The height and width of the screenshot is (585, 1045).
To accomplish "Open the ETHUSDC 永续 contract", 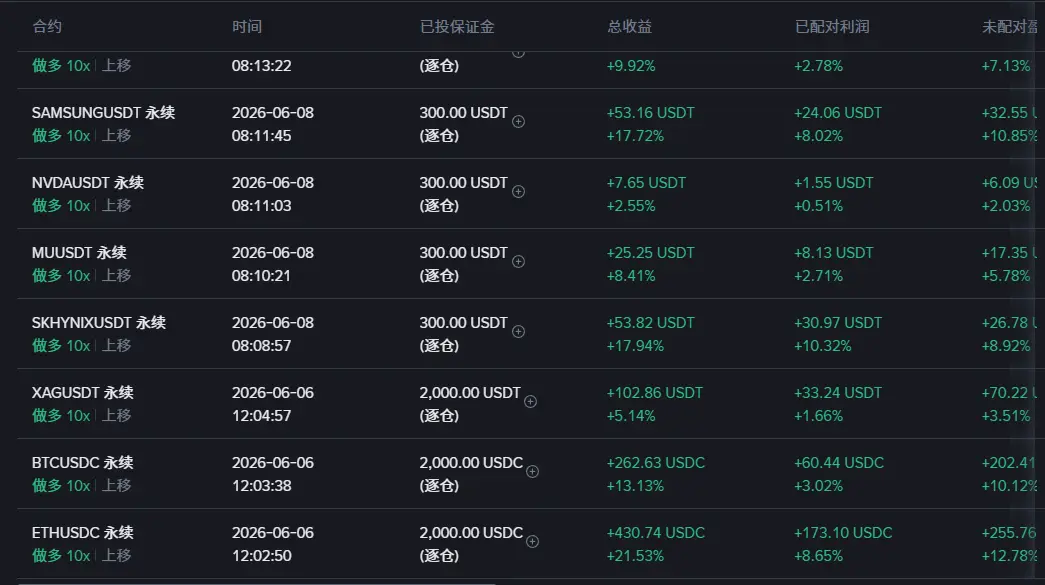I will (x=83, y=532).
